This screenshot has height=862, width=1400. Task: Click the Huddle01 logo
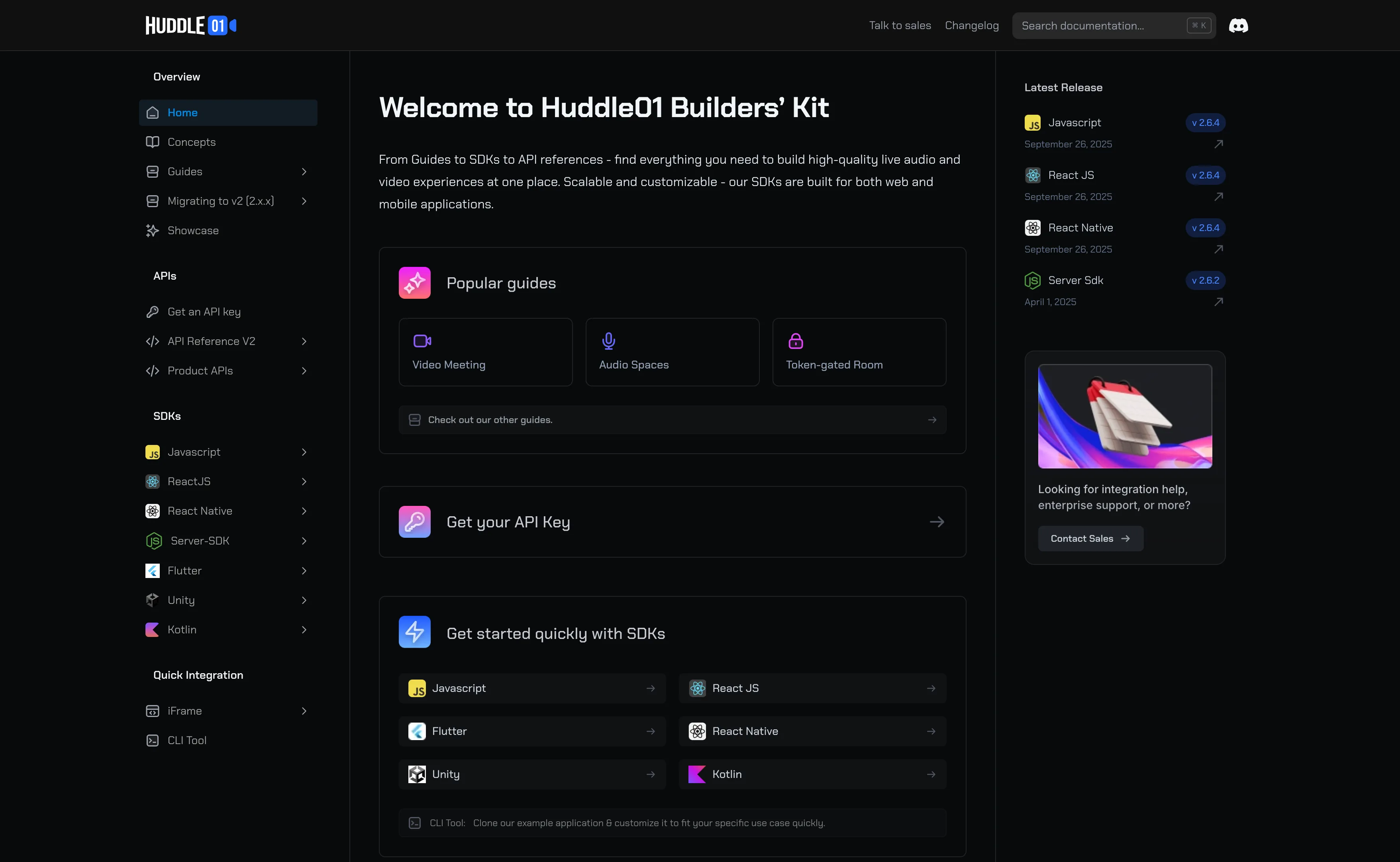point(191,25)
